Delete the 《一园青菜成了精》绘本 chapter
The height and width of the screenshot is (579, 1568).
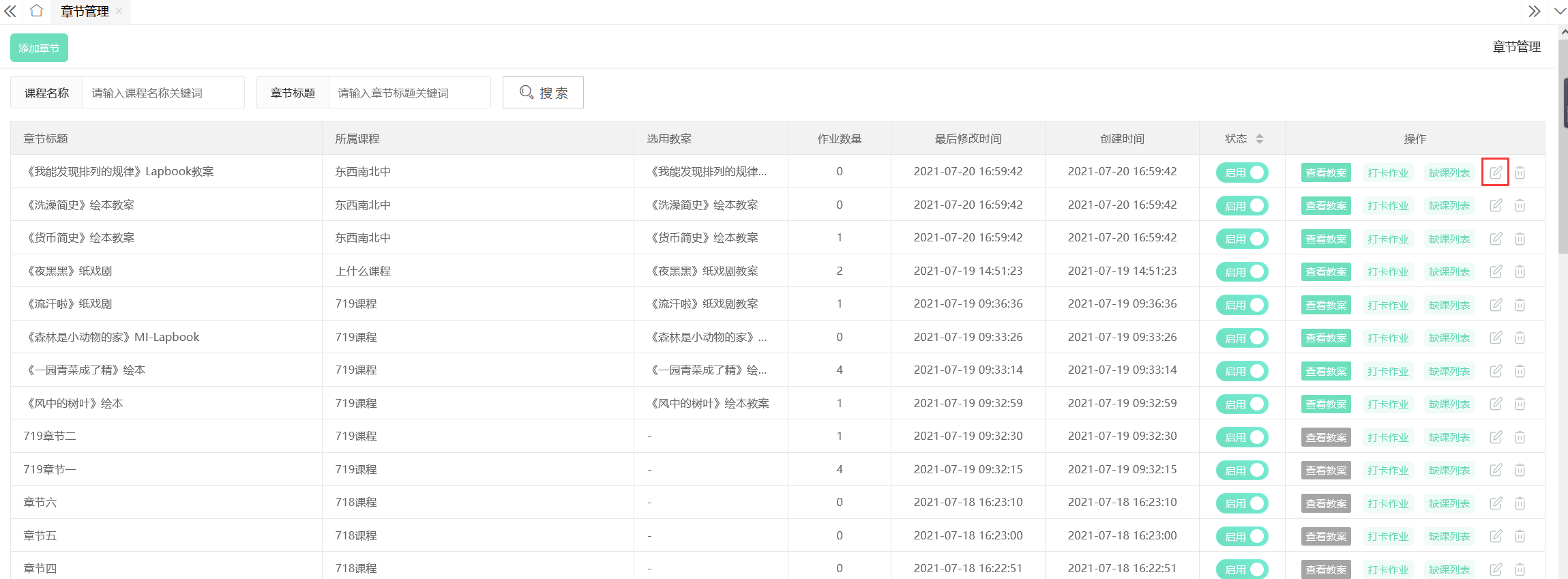(x=1520, y=371)
